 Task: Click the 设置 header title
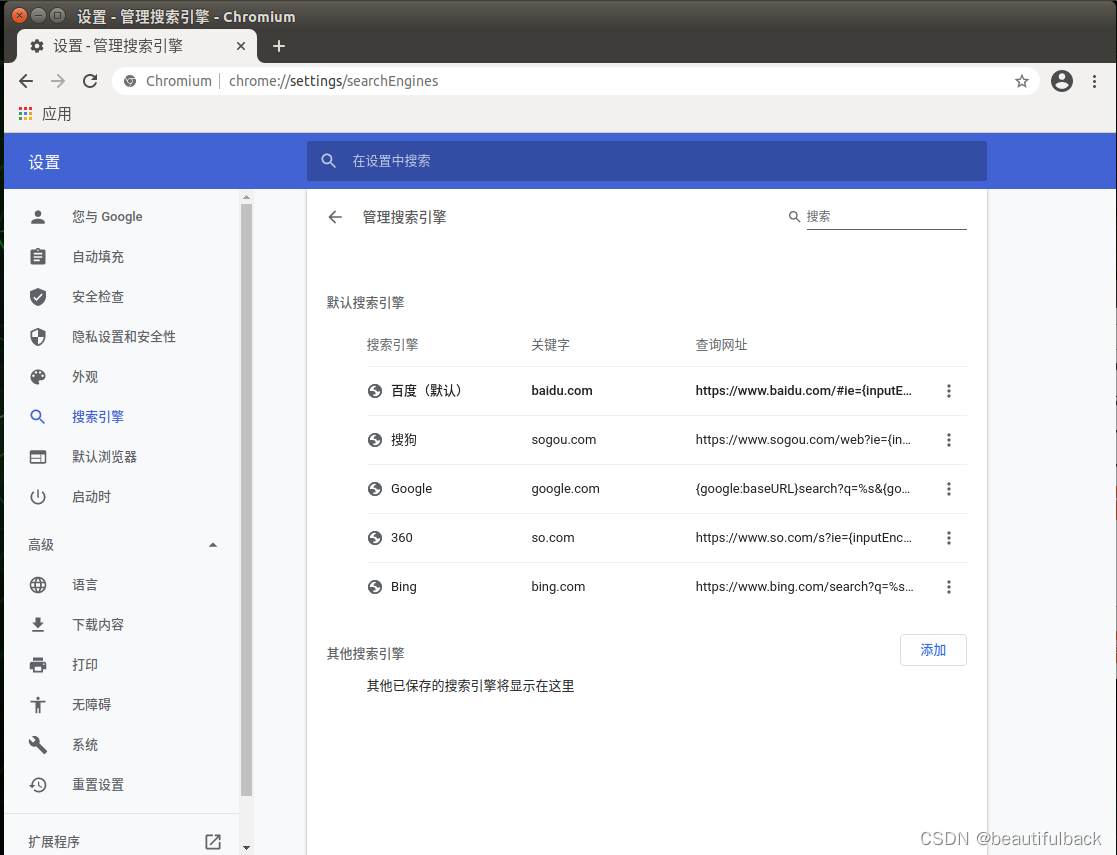click(44, 162)
